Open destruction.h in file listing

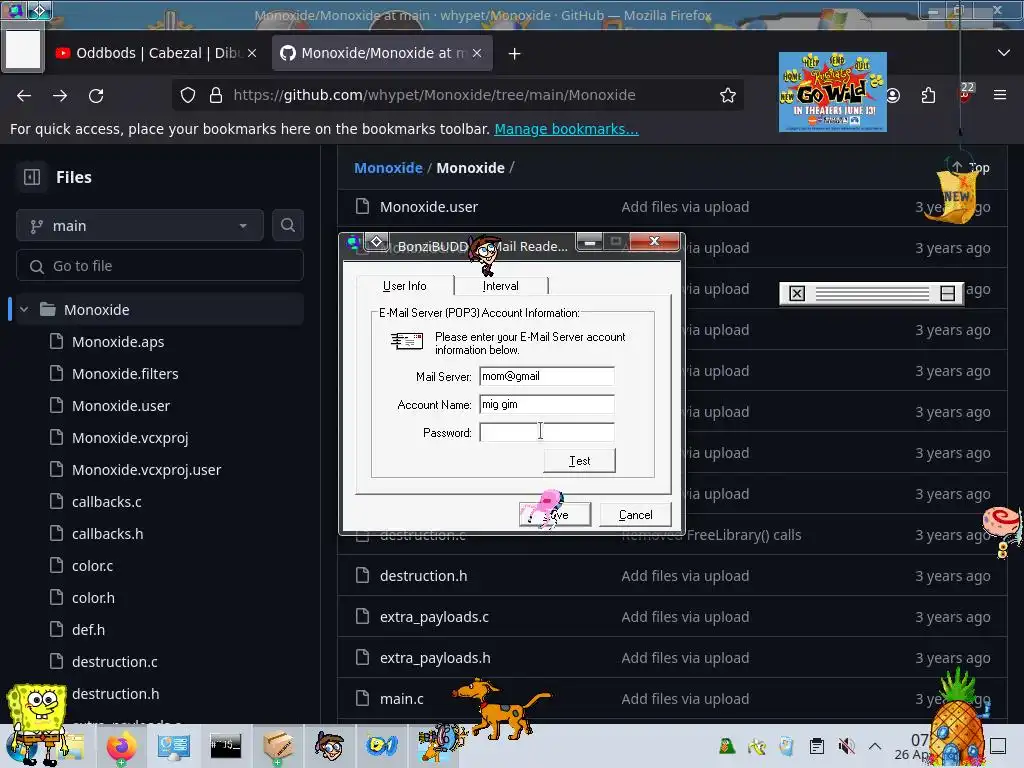423,576
